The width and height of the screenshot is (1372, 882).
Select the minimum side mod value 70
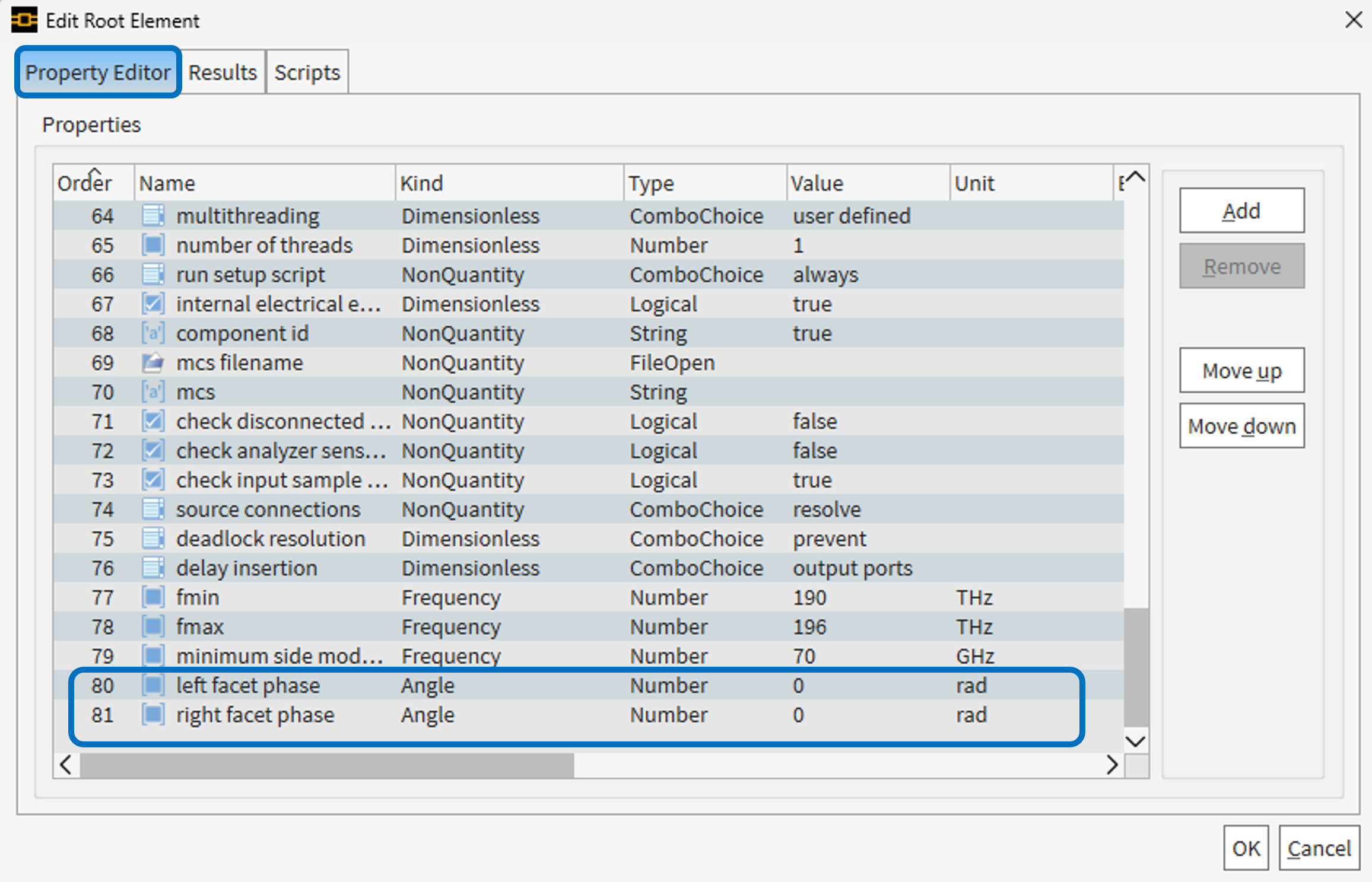tap(804, 656)
